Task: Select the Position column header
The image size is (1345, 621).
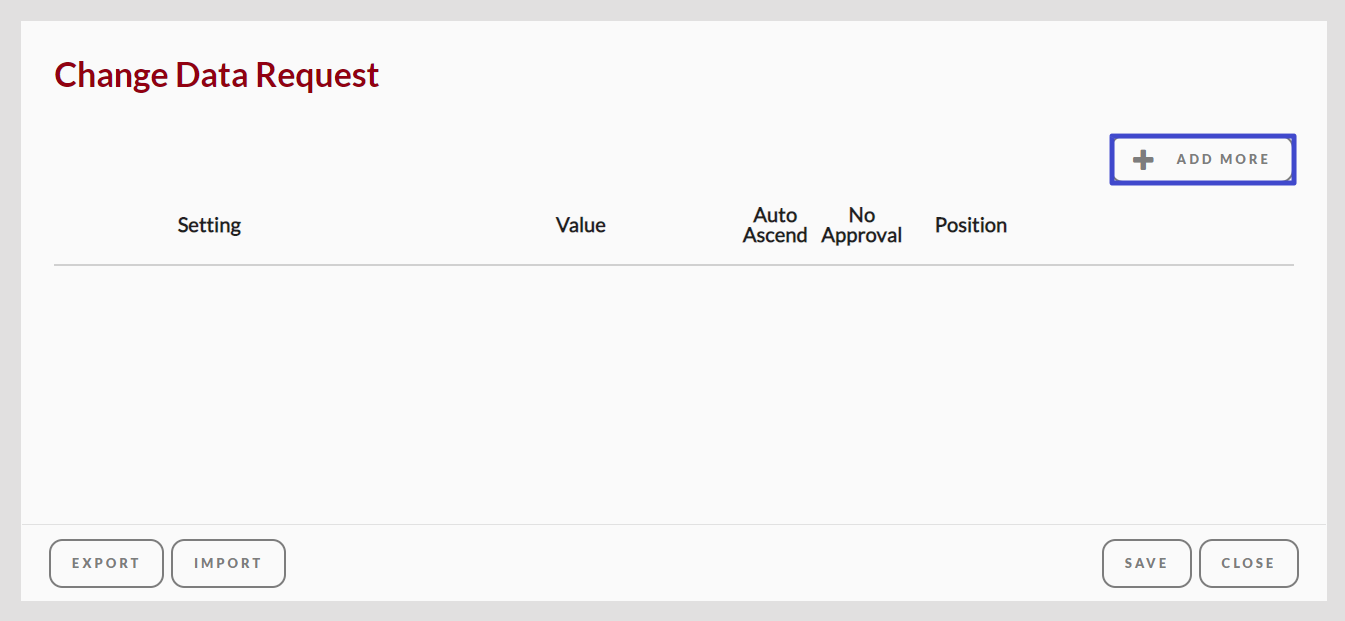Action: [970, 225]
